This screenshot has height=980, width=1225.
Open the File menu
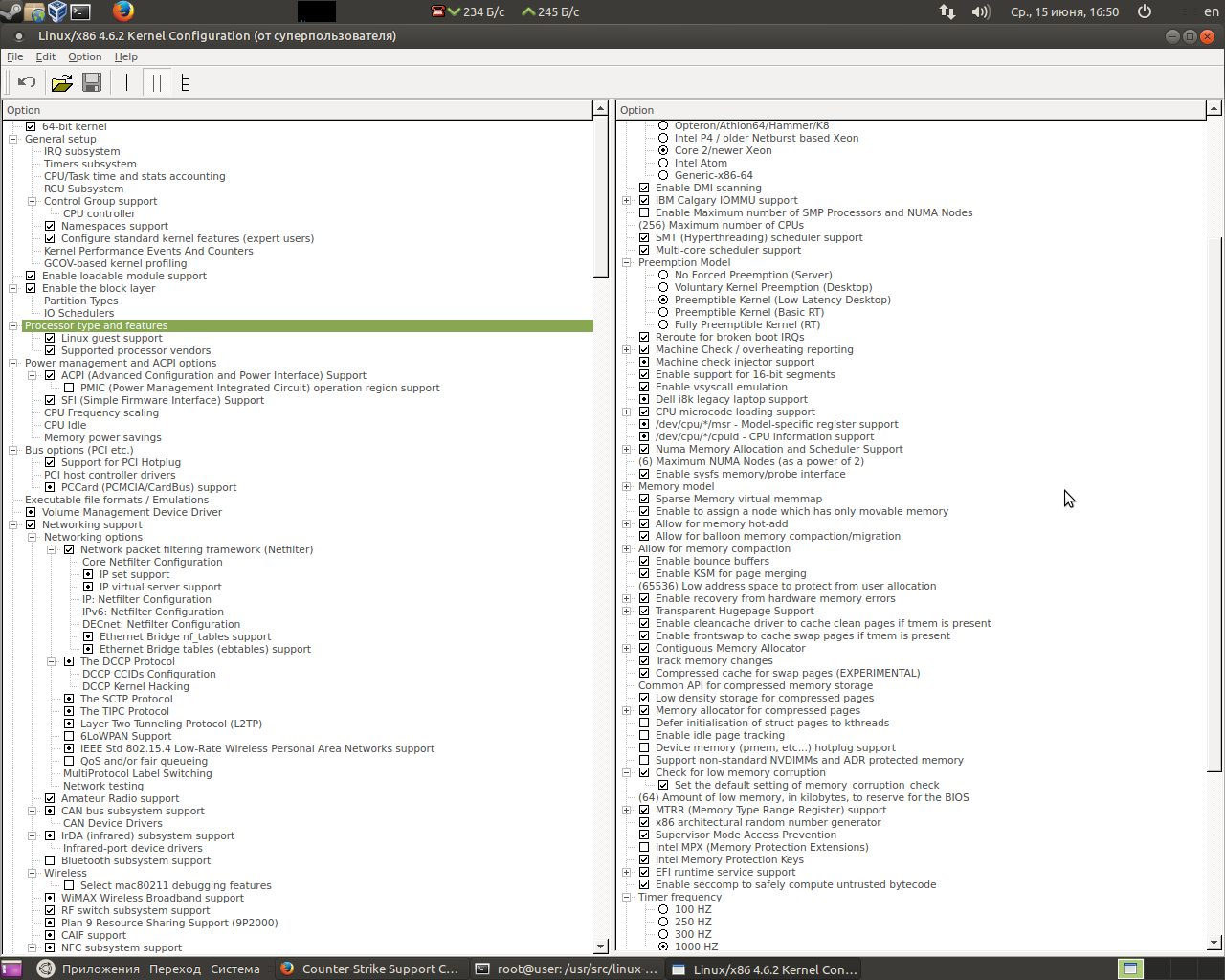pos(15,56)
